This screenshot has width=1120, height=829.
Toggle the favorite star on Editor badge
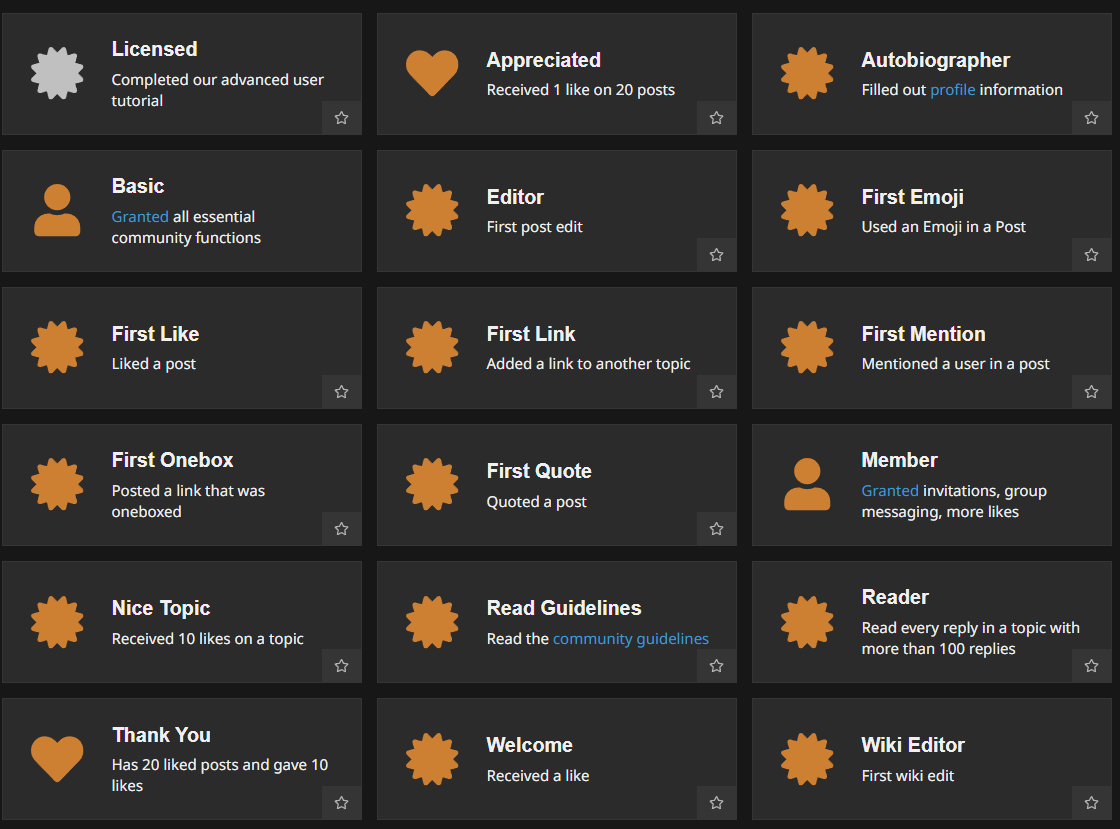[x=716, y=255]
